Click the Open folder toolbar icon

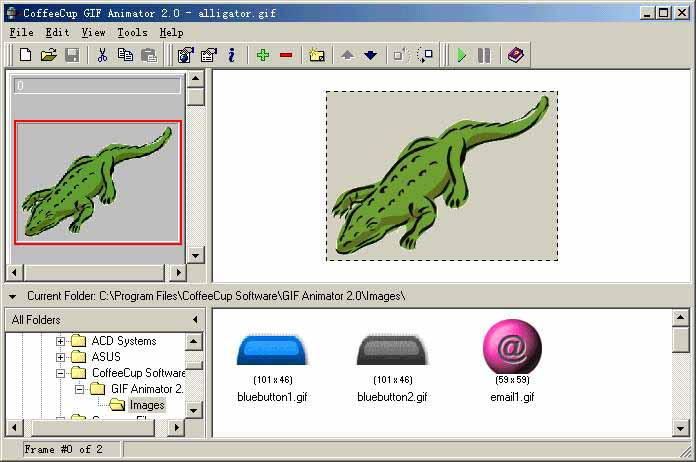pyautogui.click(x=48, y=55)
